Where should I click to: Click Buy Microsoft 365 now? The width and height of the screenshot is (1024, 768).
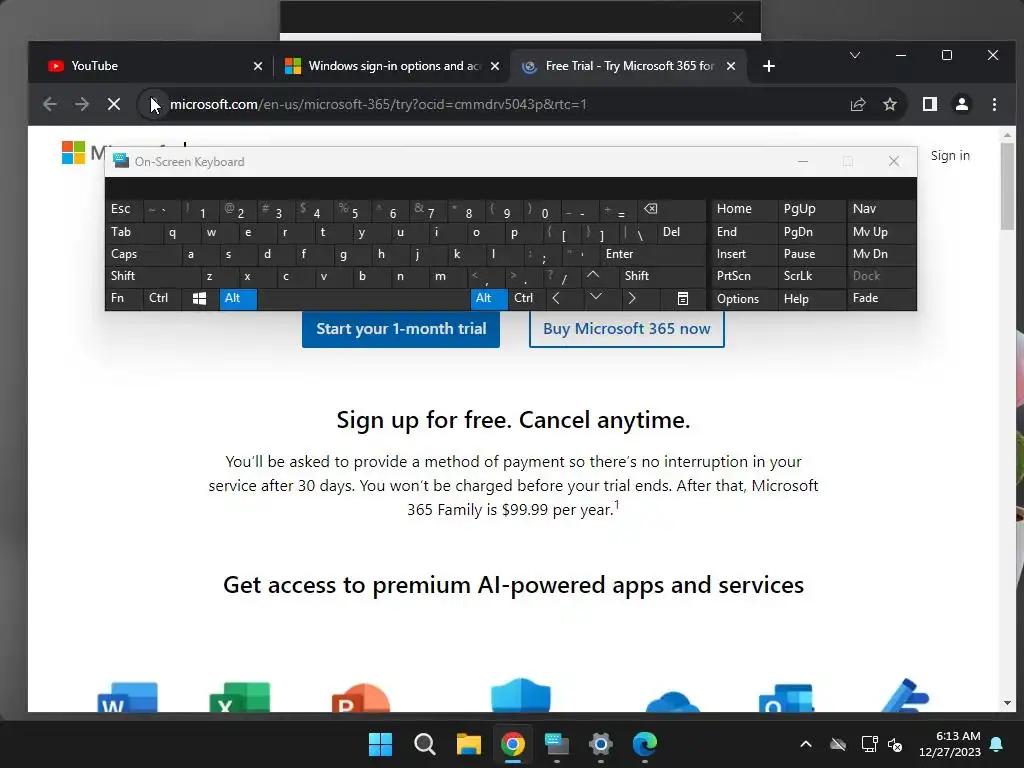pyautogui.click(x=626, y=328)
